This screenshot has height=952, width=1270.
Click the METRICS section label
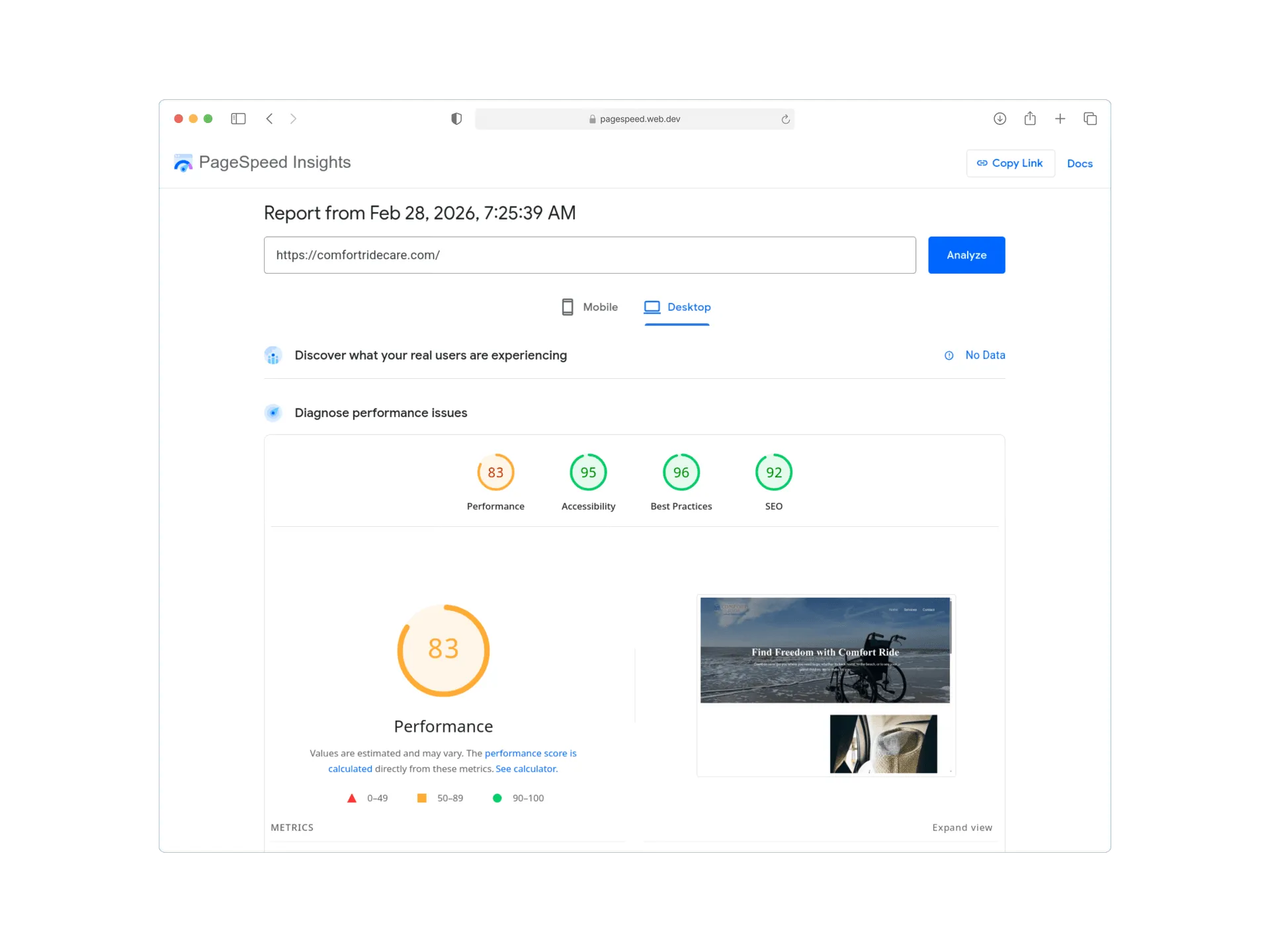coord(292,828)
